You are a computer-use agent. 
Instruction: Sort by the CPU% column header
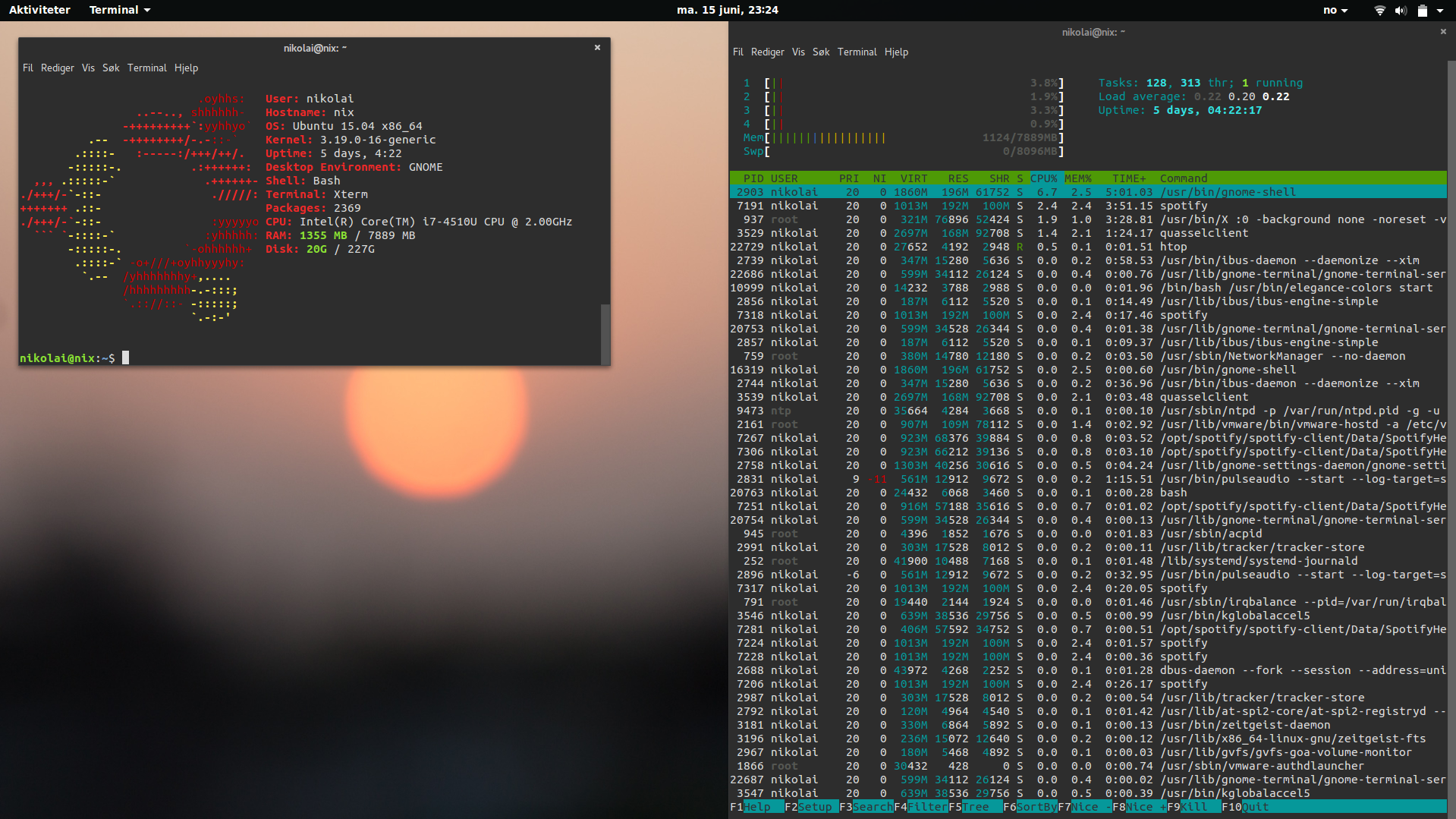point(1043,178)
